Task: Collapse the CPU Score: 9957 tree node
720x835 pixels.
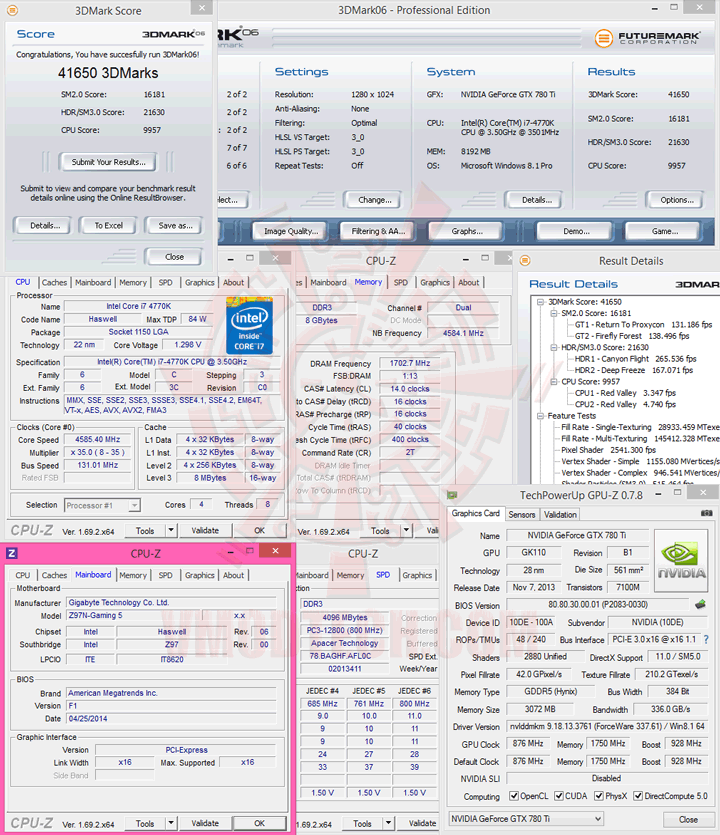Action: 553,381
